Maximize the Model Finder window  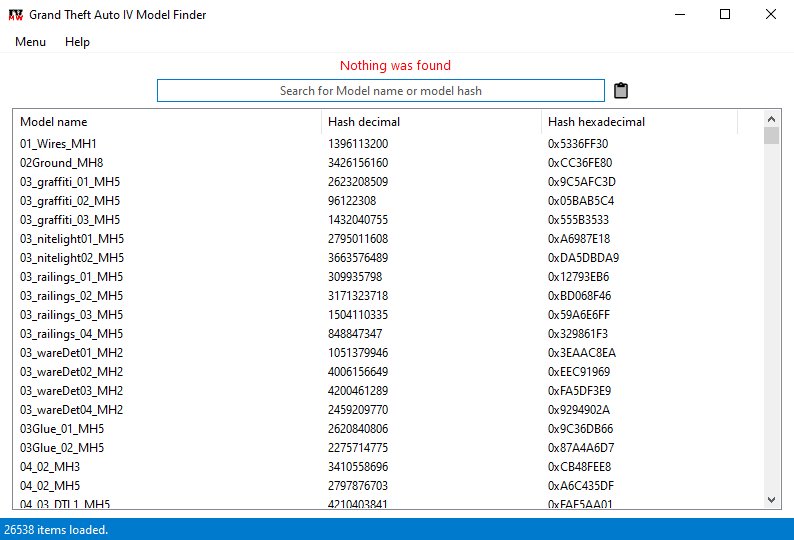725,14
